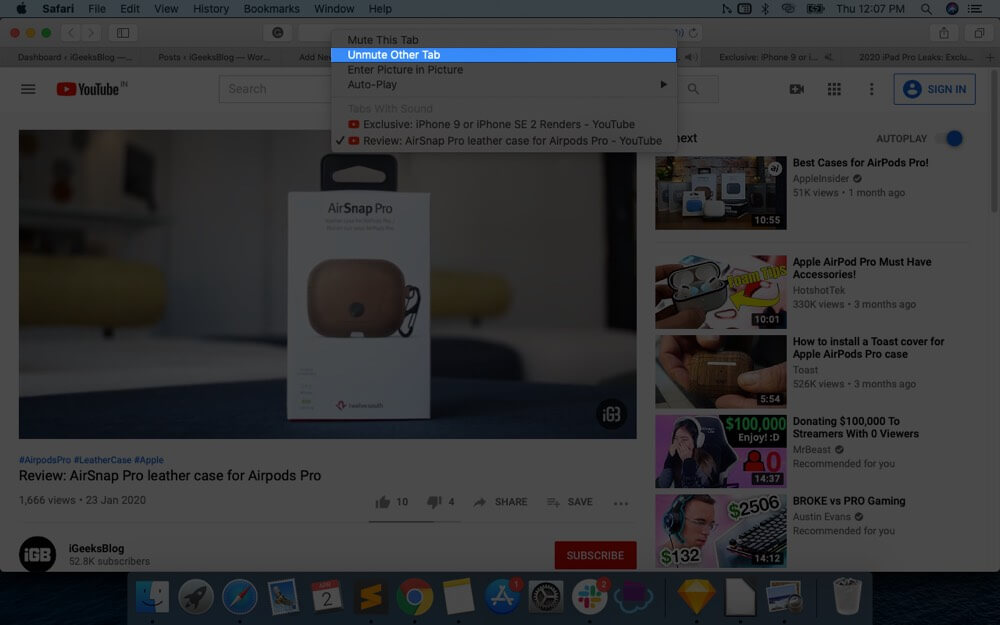
Task: Click the SIGN IN button
Action: pos(934,89)
